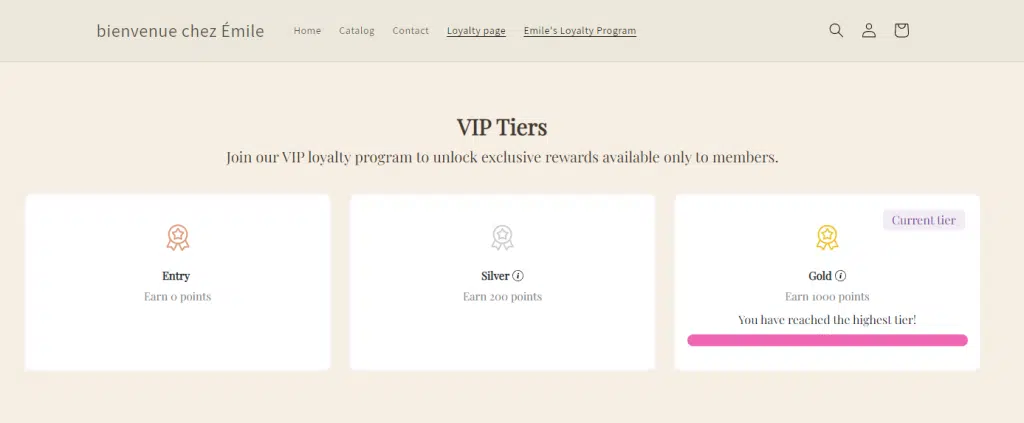
Task: Go to the Home menu item
Action: (x=307, y=31)
